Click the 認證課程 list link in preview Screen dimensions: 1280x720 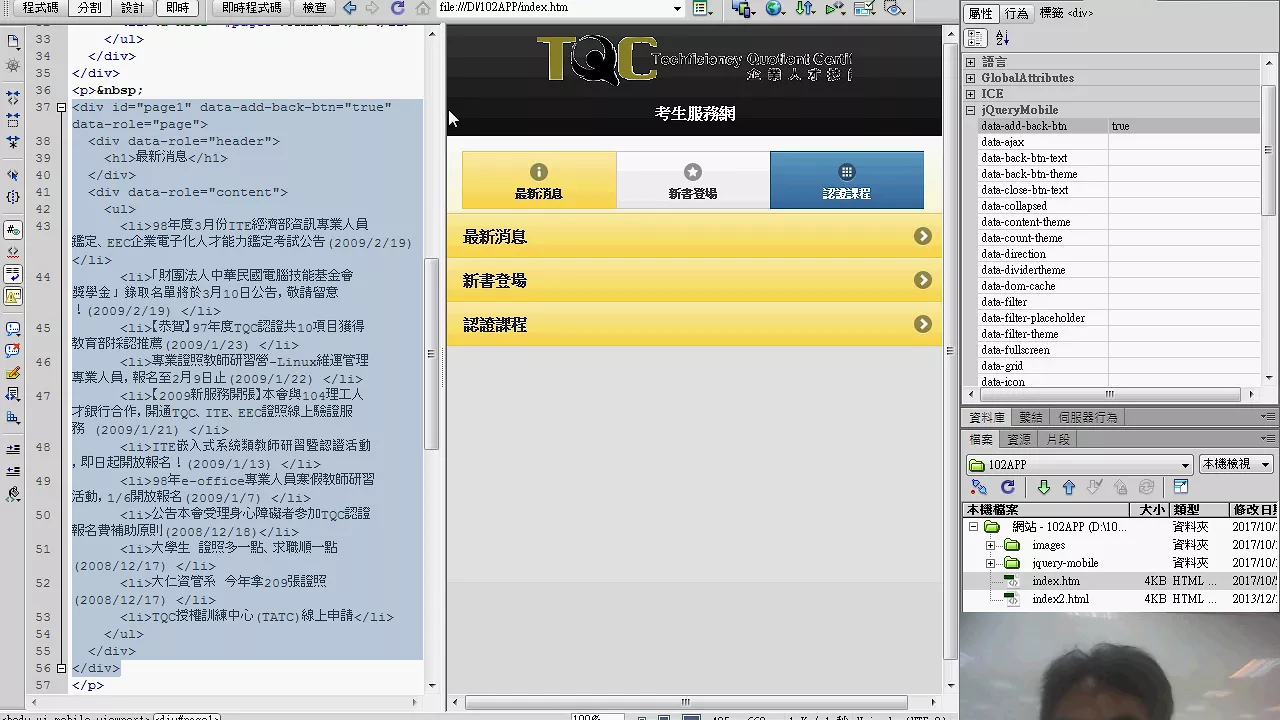[694, 325]
